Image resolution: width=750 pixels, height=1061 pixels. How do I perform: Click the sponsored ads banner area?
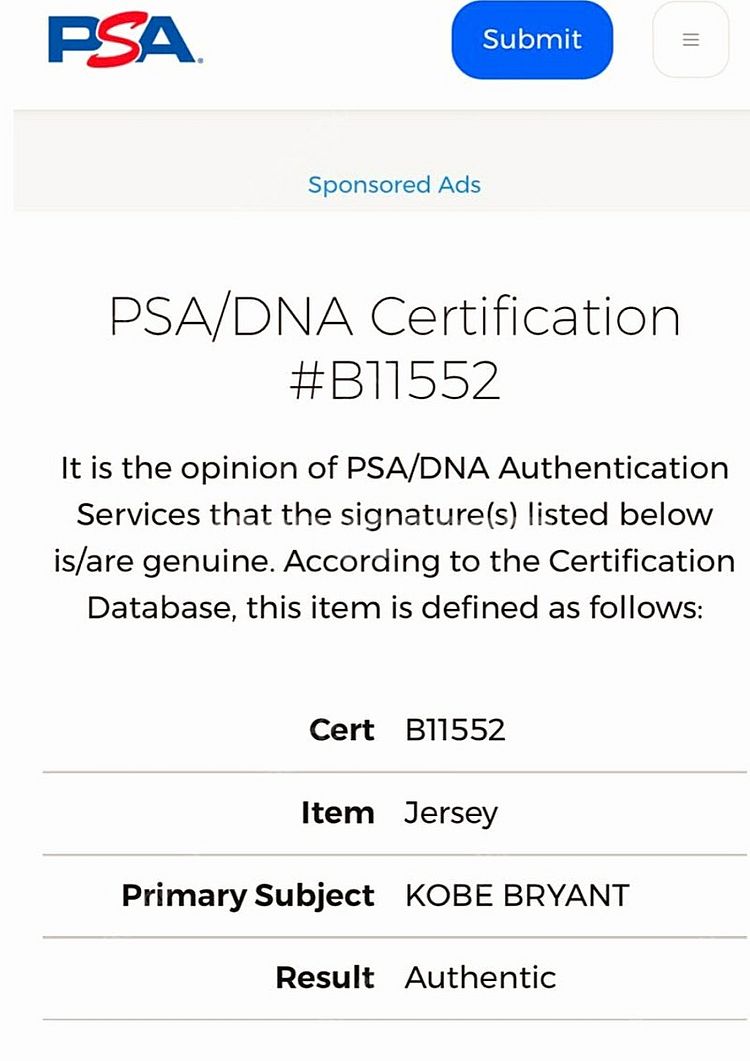[382, 160]
